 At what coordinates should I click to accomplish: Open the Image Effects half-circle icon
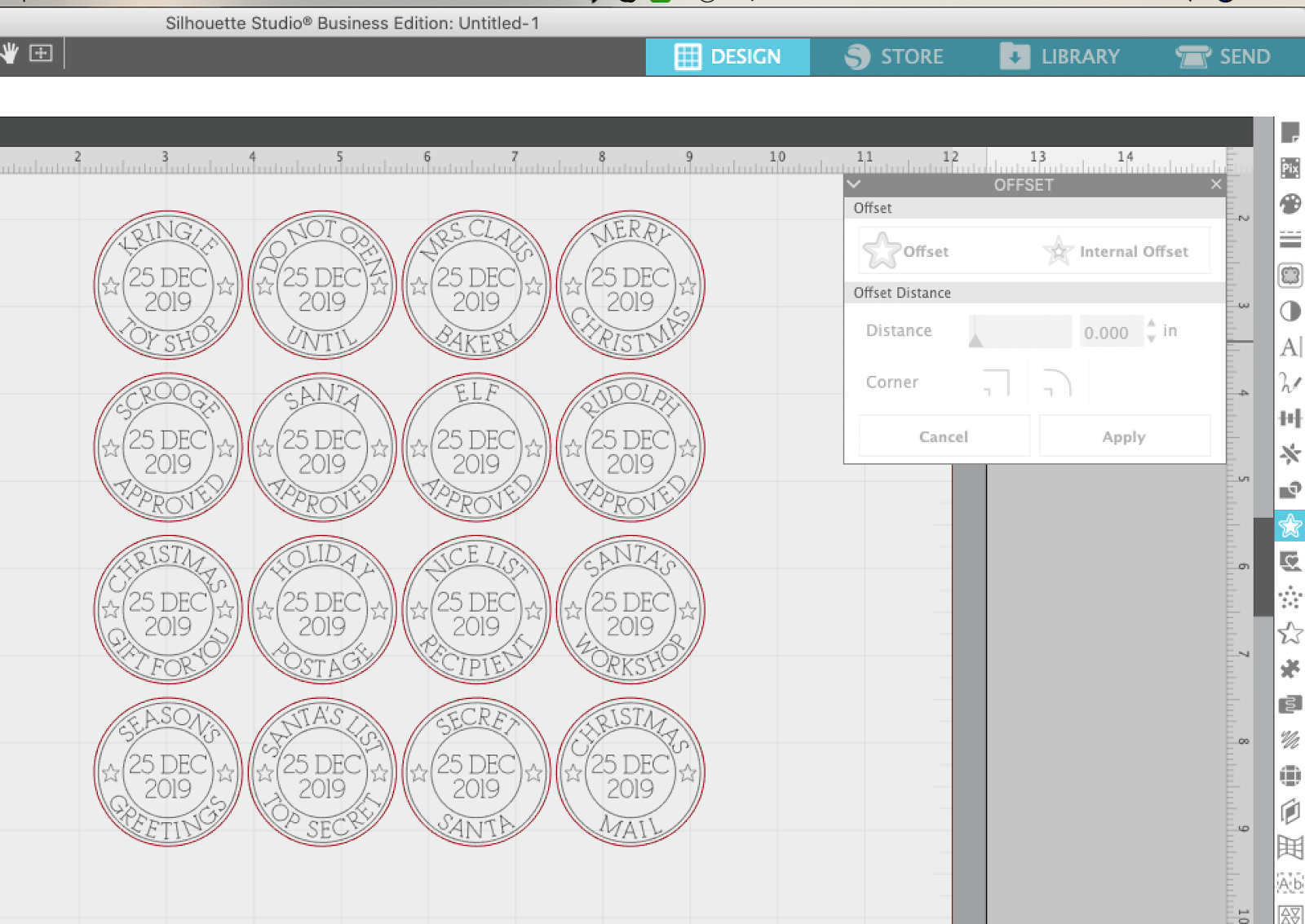[x=1290, y=312]
